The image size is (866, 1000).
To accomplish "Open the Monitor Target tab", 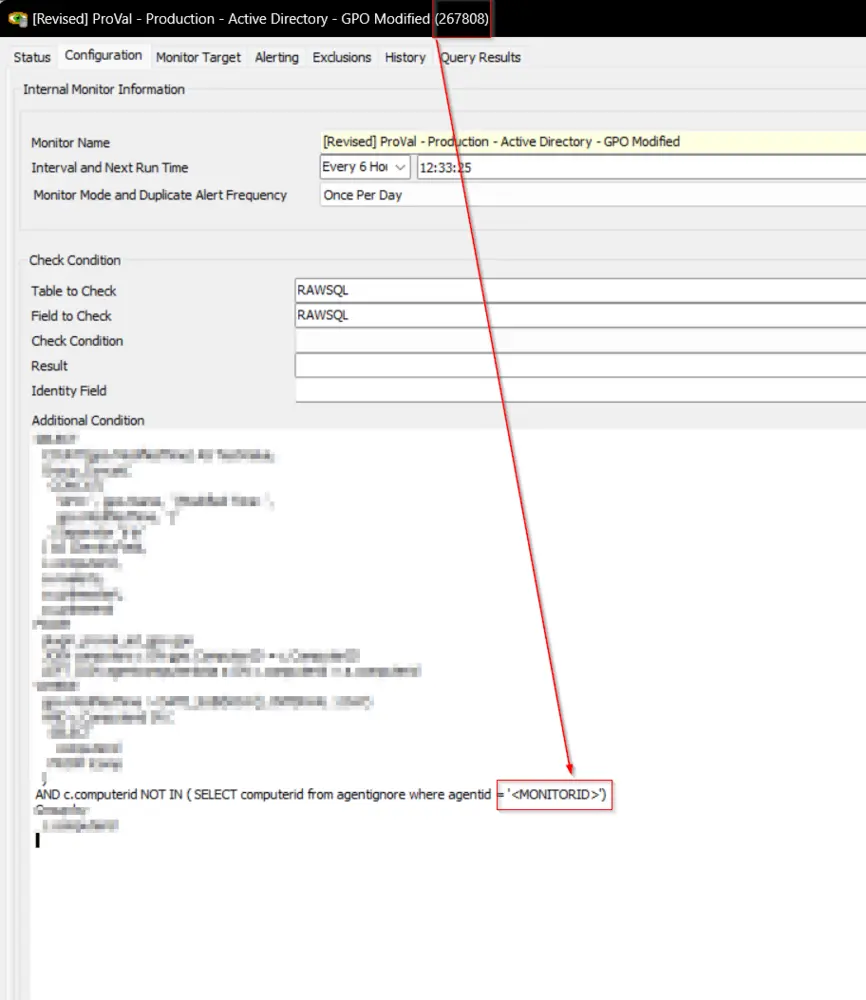I will (x=198, y=57).
